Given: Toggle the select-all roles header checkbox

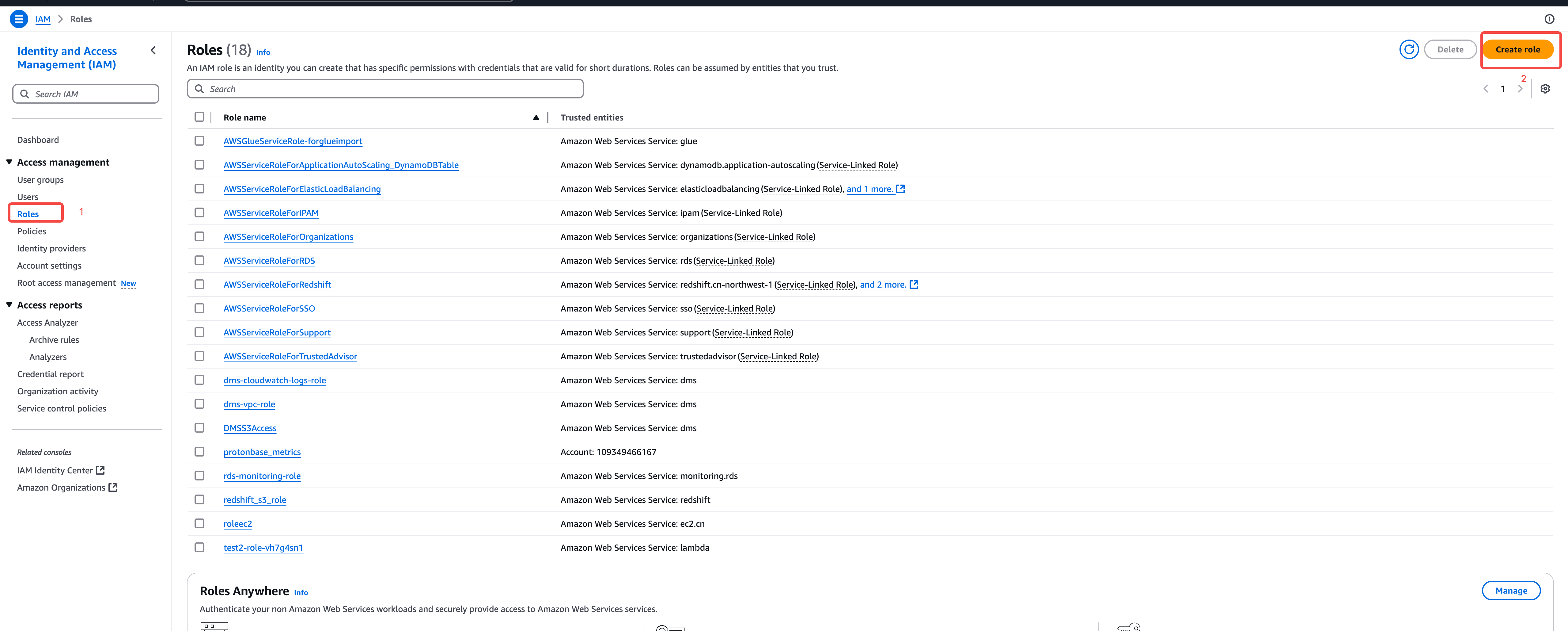Looking at the screenshot, I should coord(199,117).
